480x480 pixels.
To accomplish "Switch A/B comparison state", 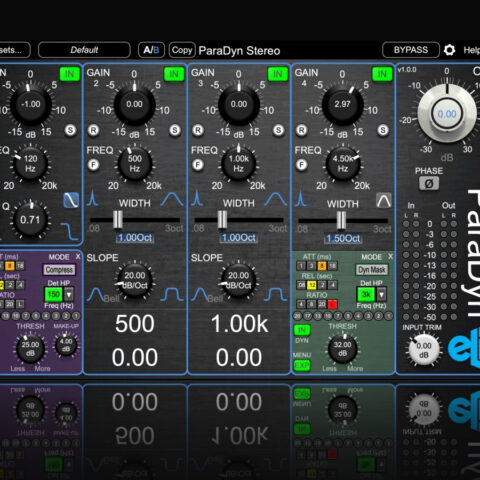I will coord(151,50).
